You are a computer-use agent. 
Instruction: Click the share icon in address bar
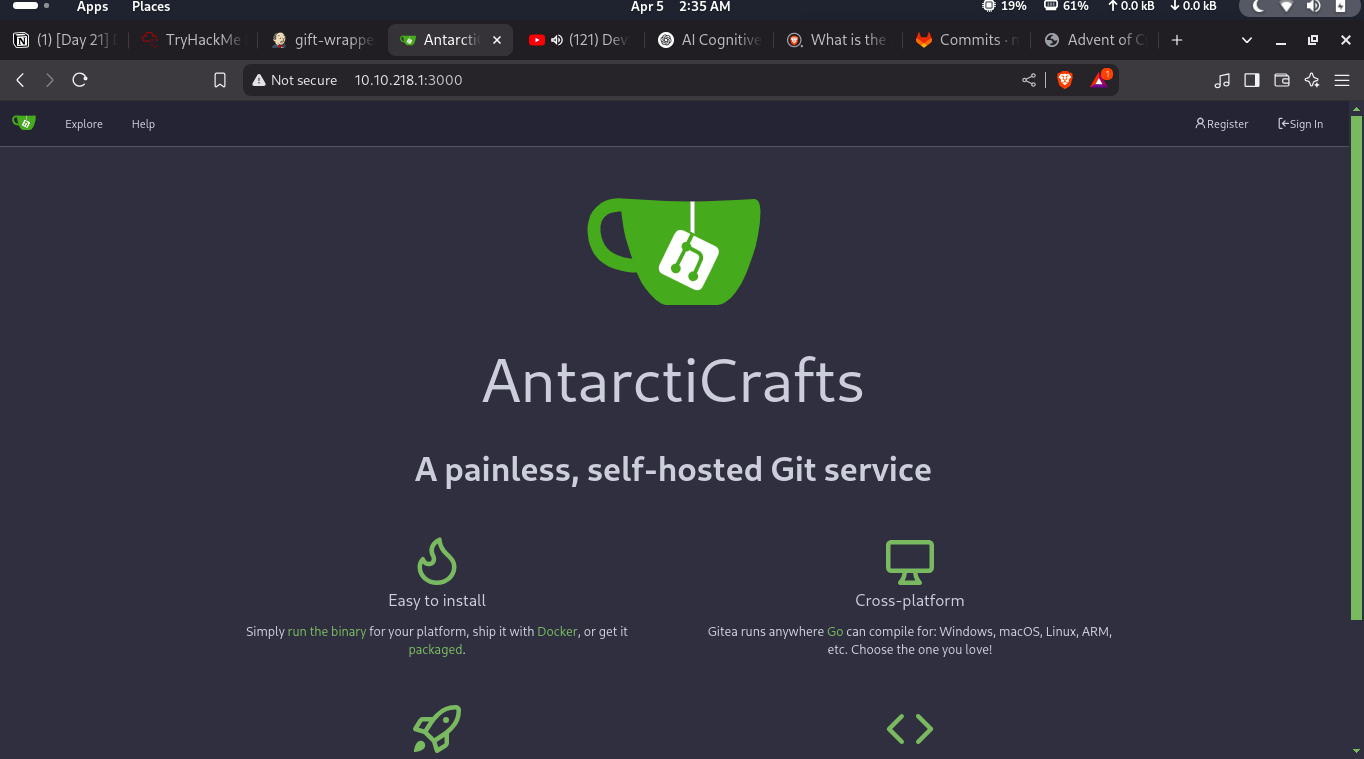(1029, 80)
